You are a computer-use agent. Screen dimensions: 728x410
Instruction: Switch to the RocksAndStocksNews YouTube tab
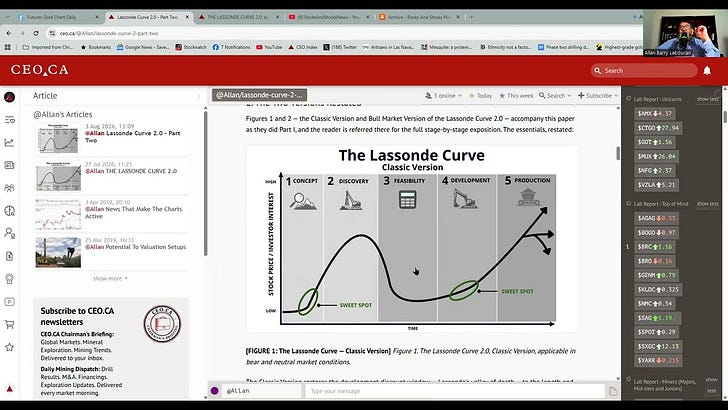[328, 17]
